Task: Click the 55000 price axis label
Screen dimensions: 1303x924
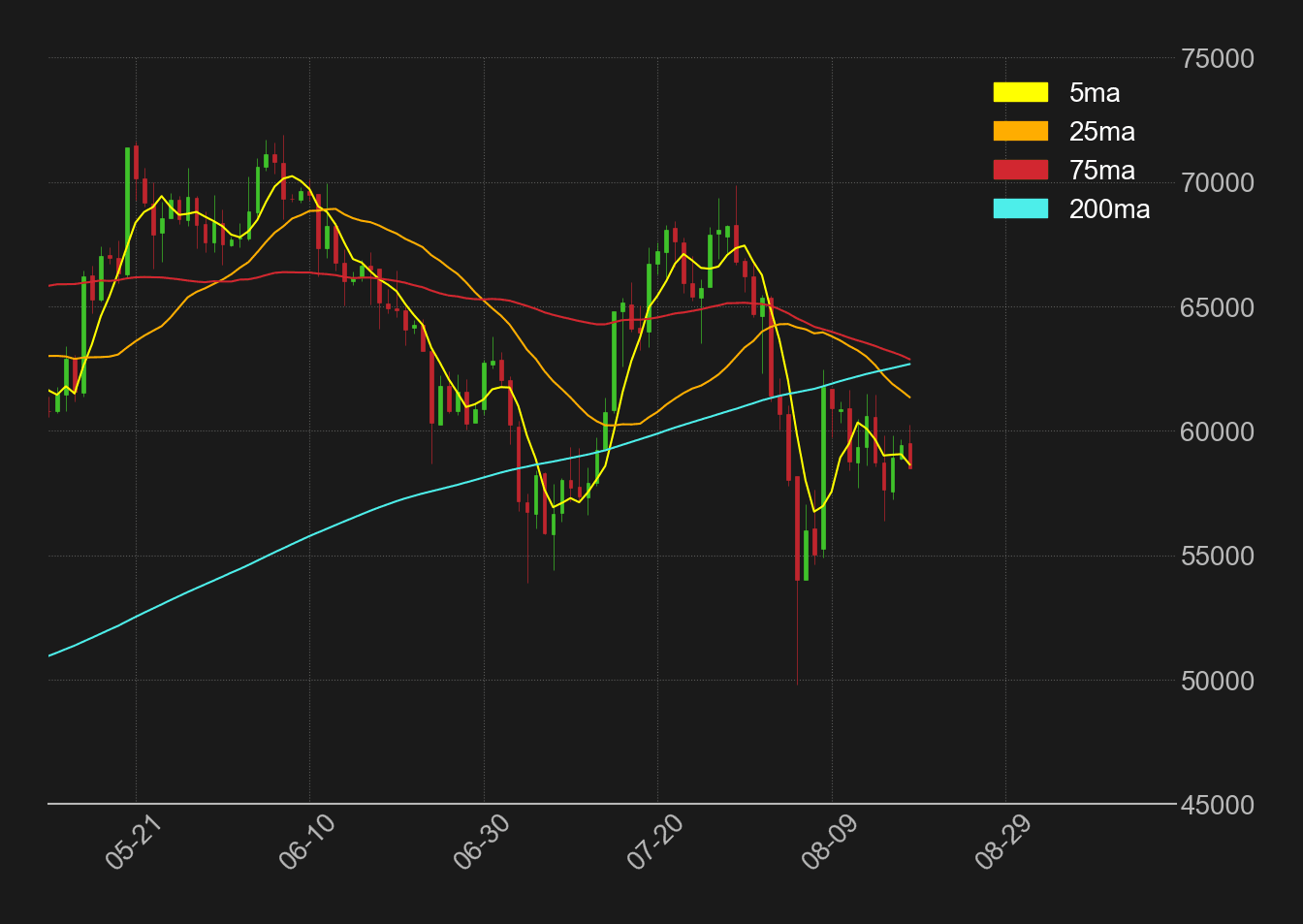Action: pyautogui.click(x=1217, y=557)
